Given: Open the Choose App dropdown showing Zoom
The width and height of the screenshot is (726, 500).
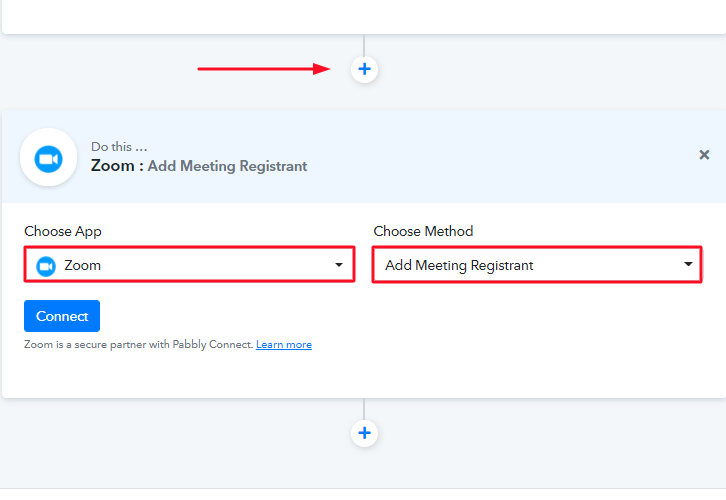Looking at the screenshot, I should tap(189, 264).
